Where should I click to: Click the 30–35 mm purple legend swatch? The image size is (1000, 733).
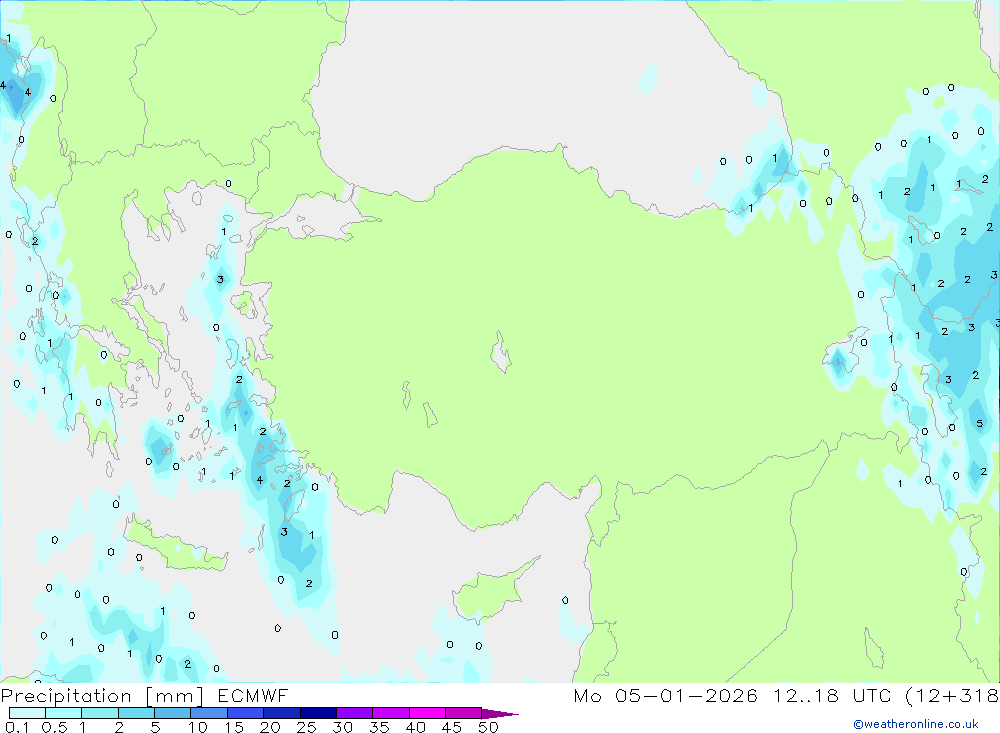[x=355, y=713]
